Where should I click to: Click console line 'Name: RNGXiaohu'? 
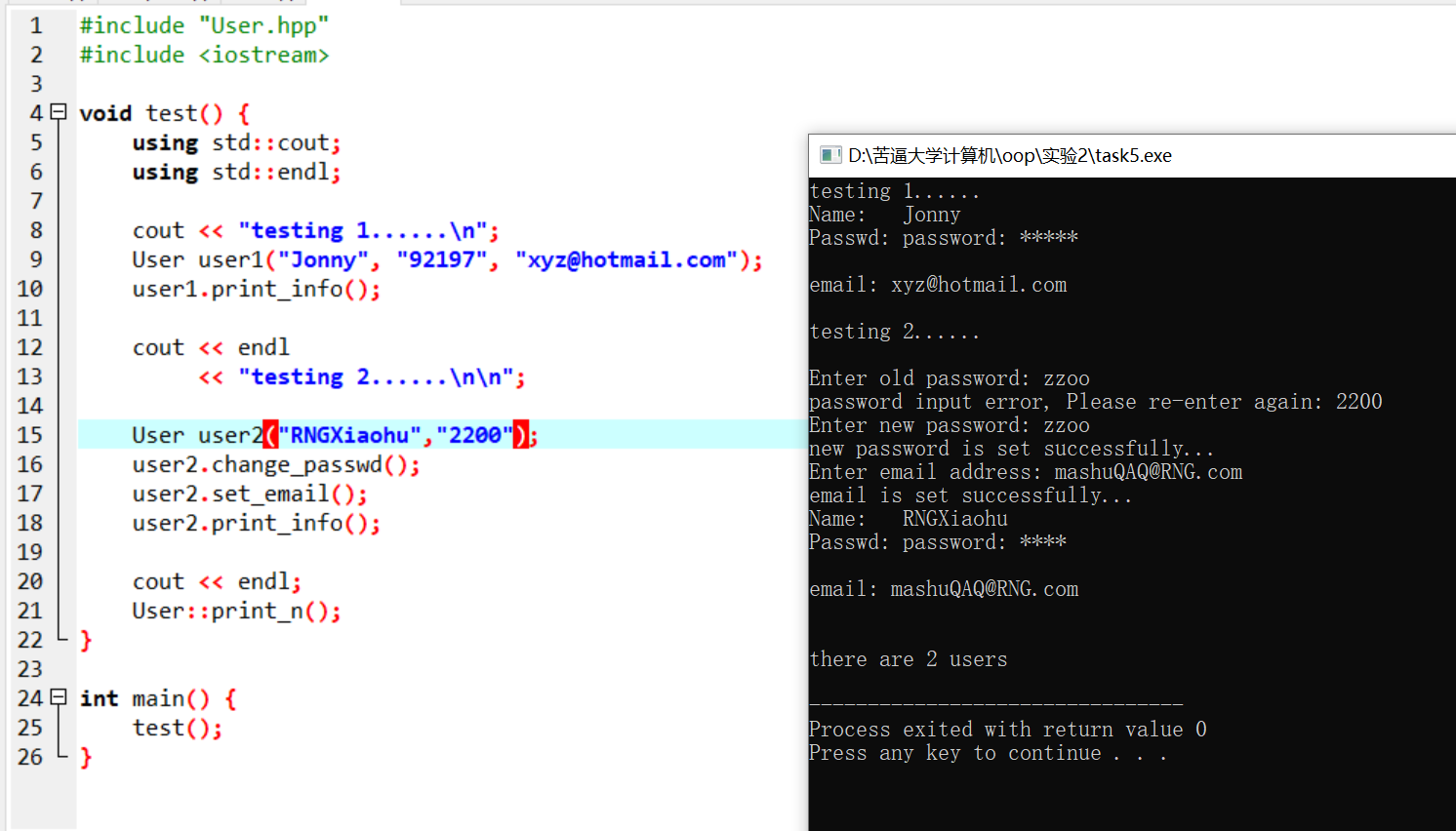(x=909, y=519)
